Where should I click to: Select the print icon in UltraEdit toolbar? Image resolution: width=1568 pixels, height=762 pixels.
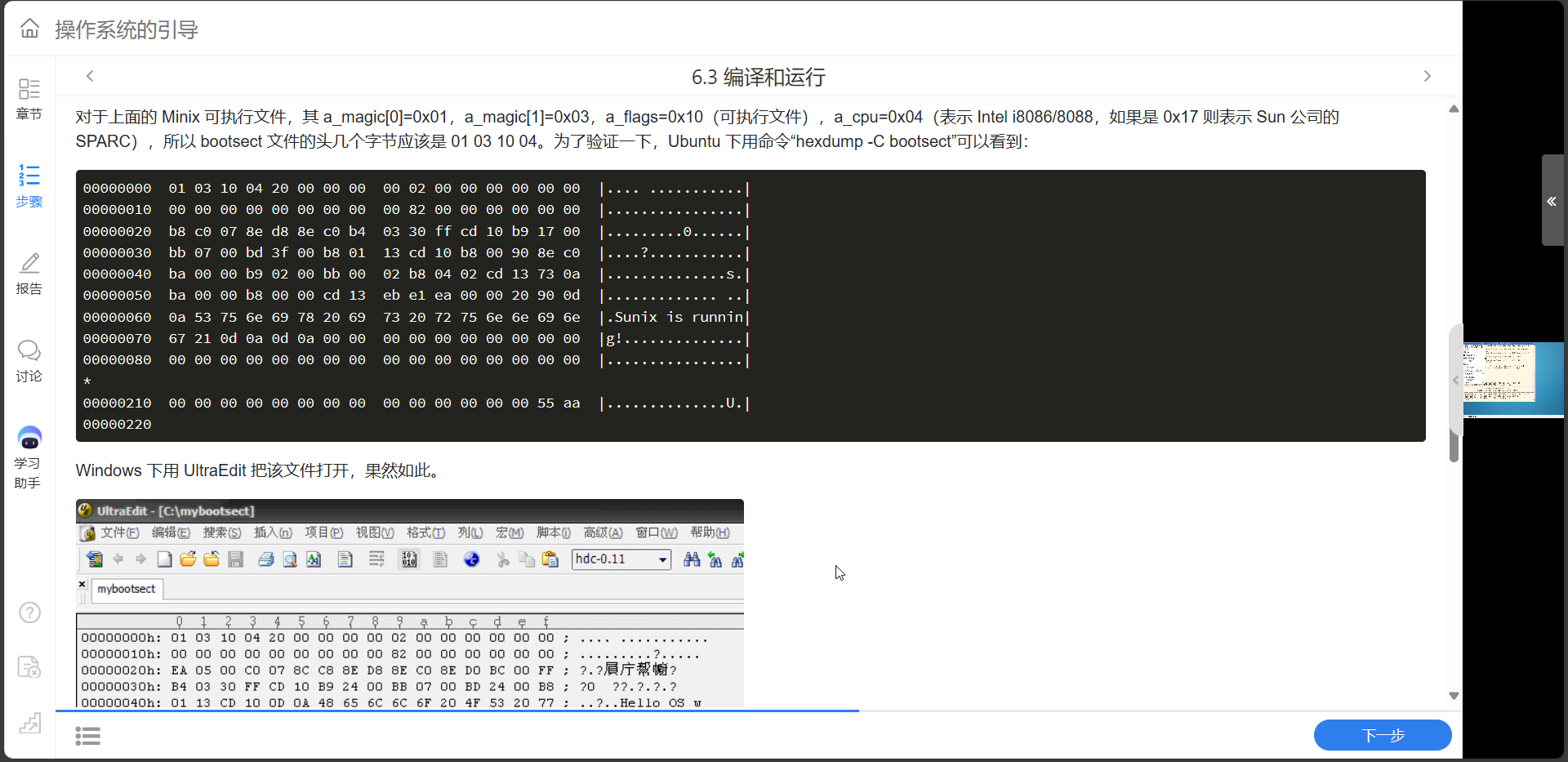(266, 559)
